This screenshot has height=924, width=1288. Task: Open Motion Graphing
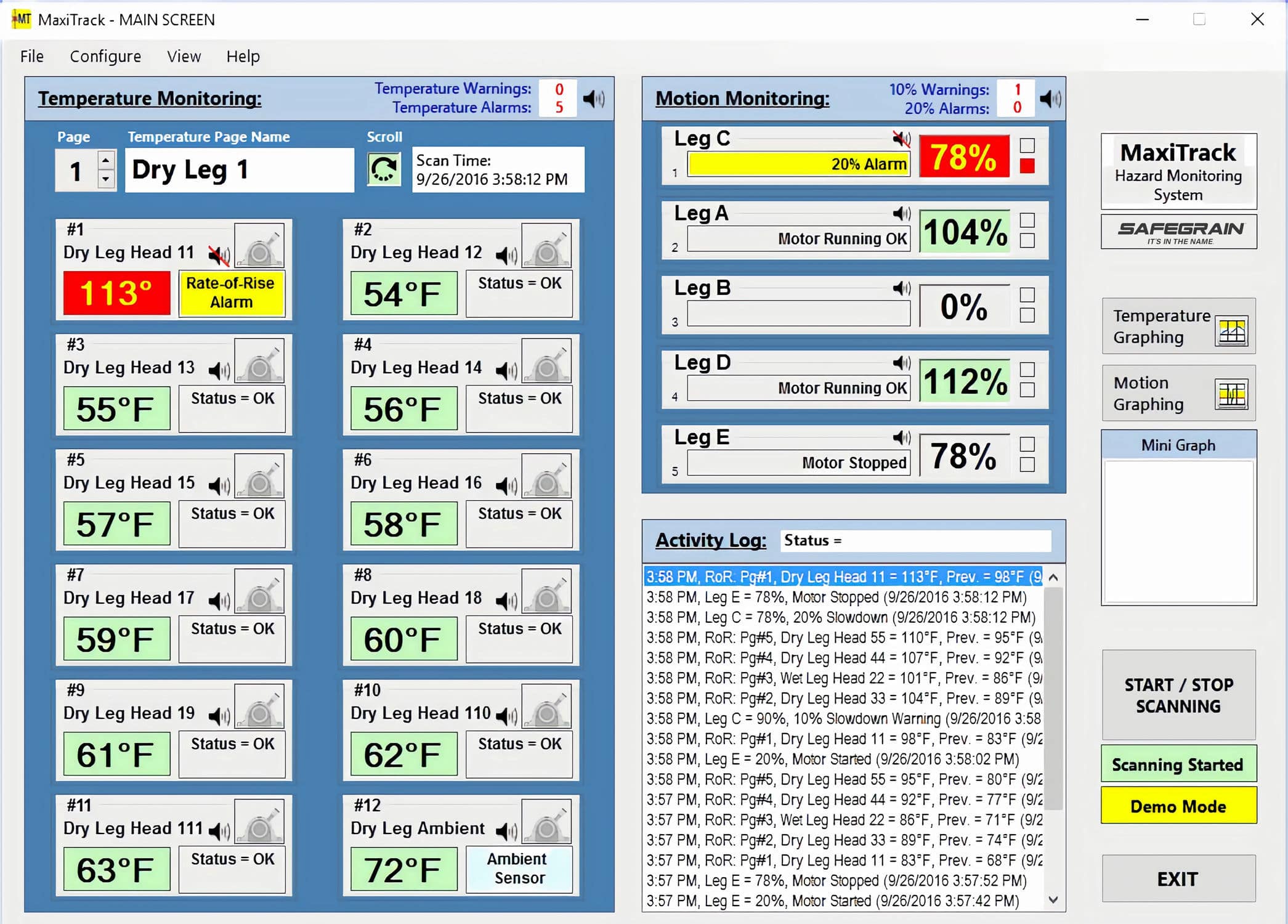point(1178,393)
